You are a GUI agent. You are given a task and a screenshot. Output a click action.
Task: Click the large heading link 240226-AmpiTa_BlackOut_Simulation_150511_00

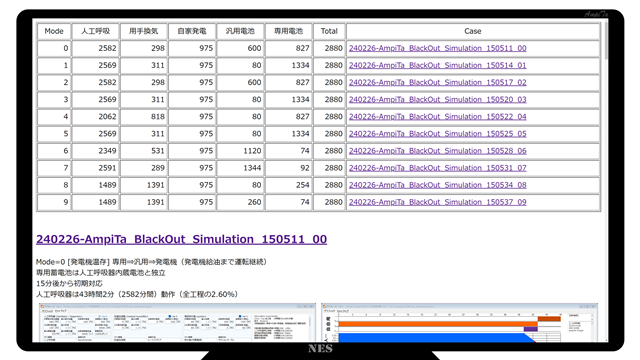181,239
